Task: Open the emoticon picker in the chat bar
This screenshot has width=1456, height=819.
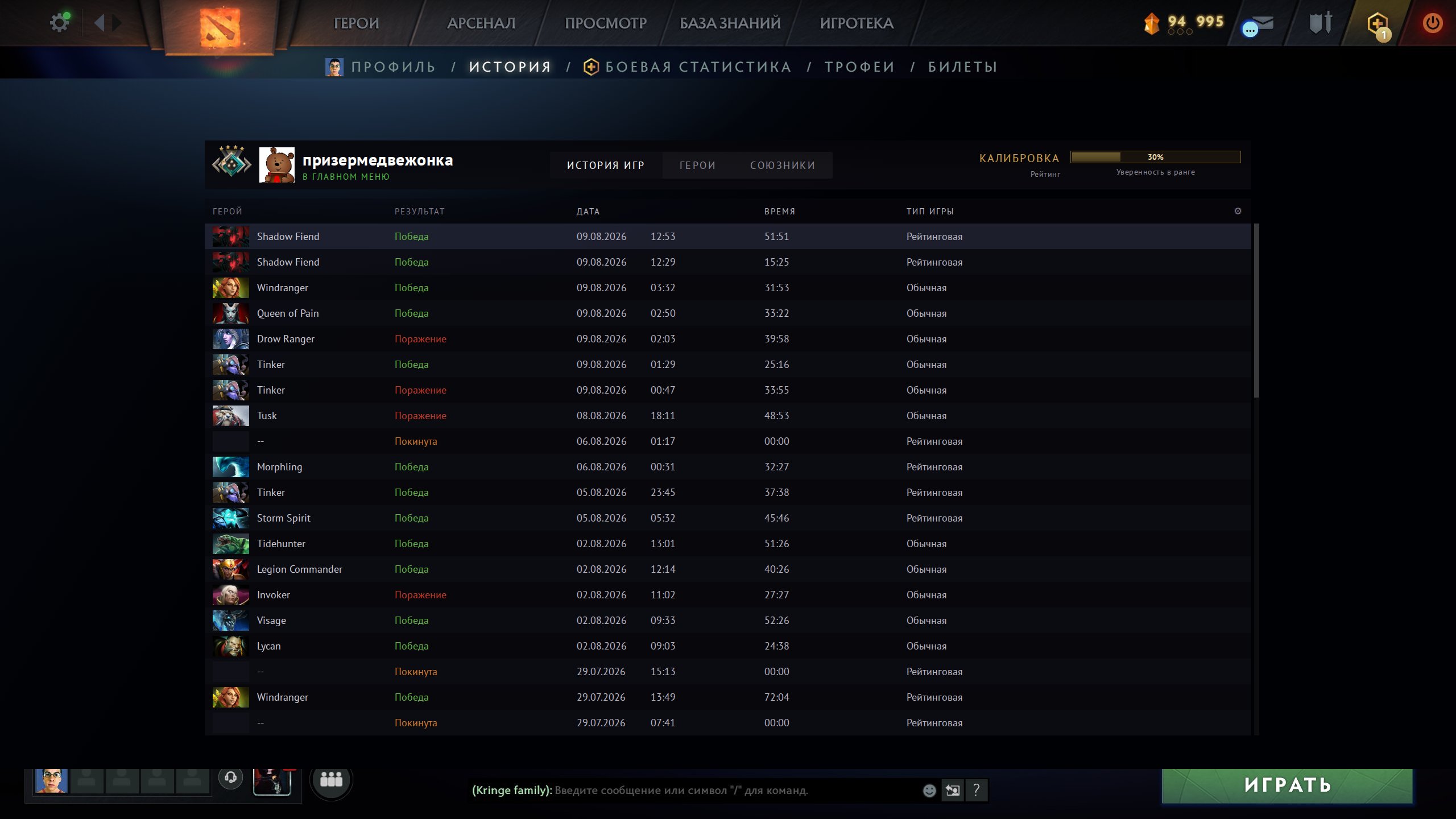Action: point(929,791)
